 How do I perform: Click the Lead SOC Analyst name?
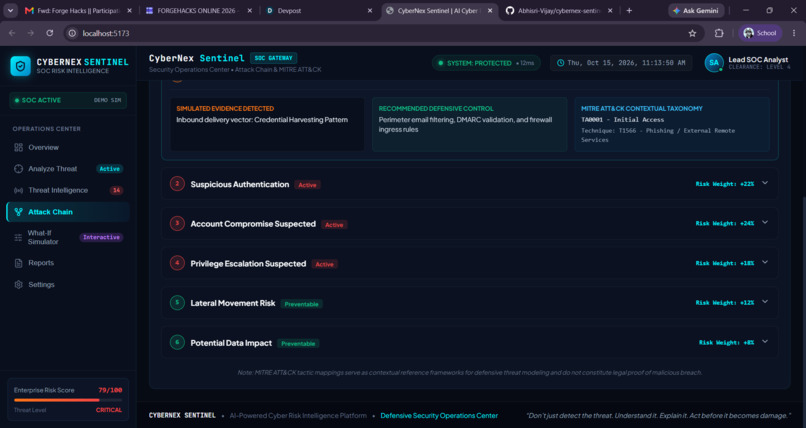coord(758,60)
